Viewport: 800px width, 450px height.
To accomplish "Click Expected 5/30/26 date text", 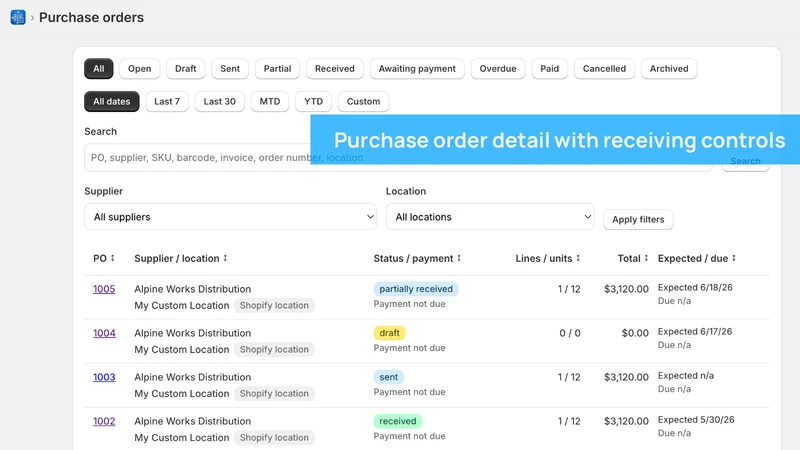I will 696,420.
